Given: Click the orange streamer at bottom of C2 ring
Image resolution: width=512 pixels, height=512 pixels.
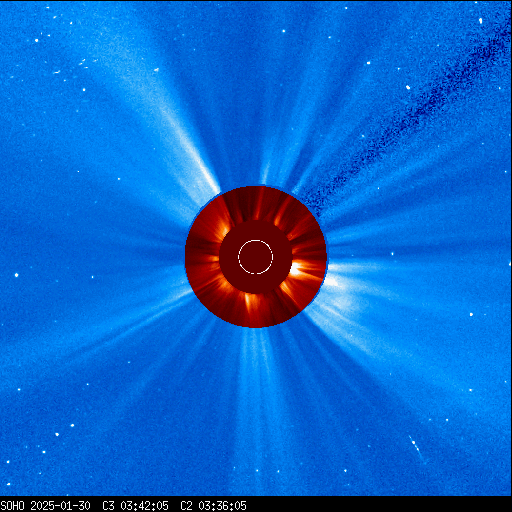Looking at the screenshot, I should click(x=251, y=301).
